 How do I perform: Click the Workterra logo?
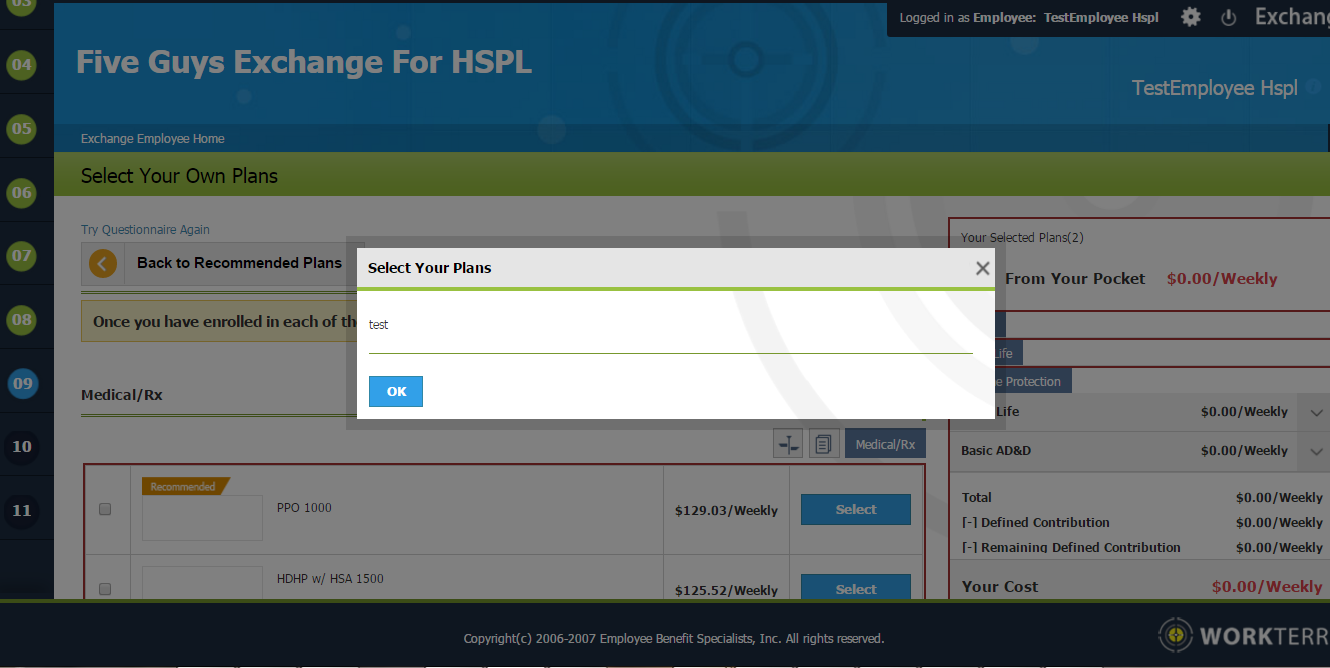coord(1244,635)
